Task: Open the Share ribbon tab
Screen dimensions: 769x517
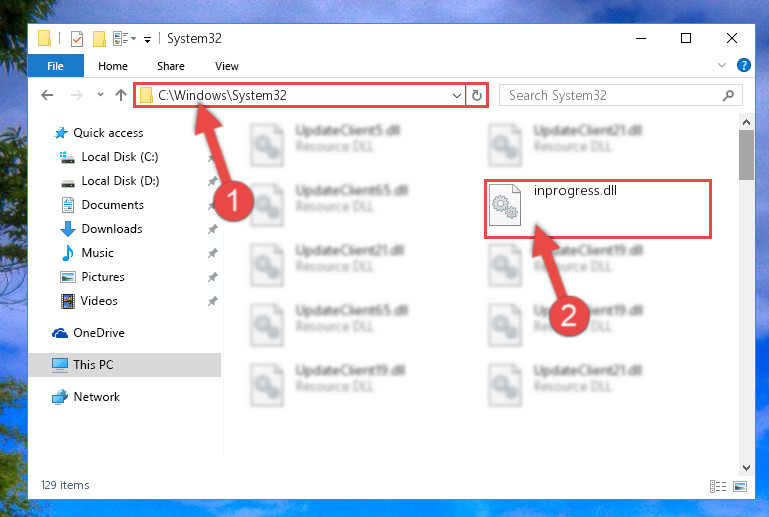Action: 171,66
